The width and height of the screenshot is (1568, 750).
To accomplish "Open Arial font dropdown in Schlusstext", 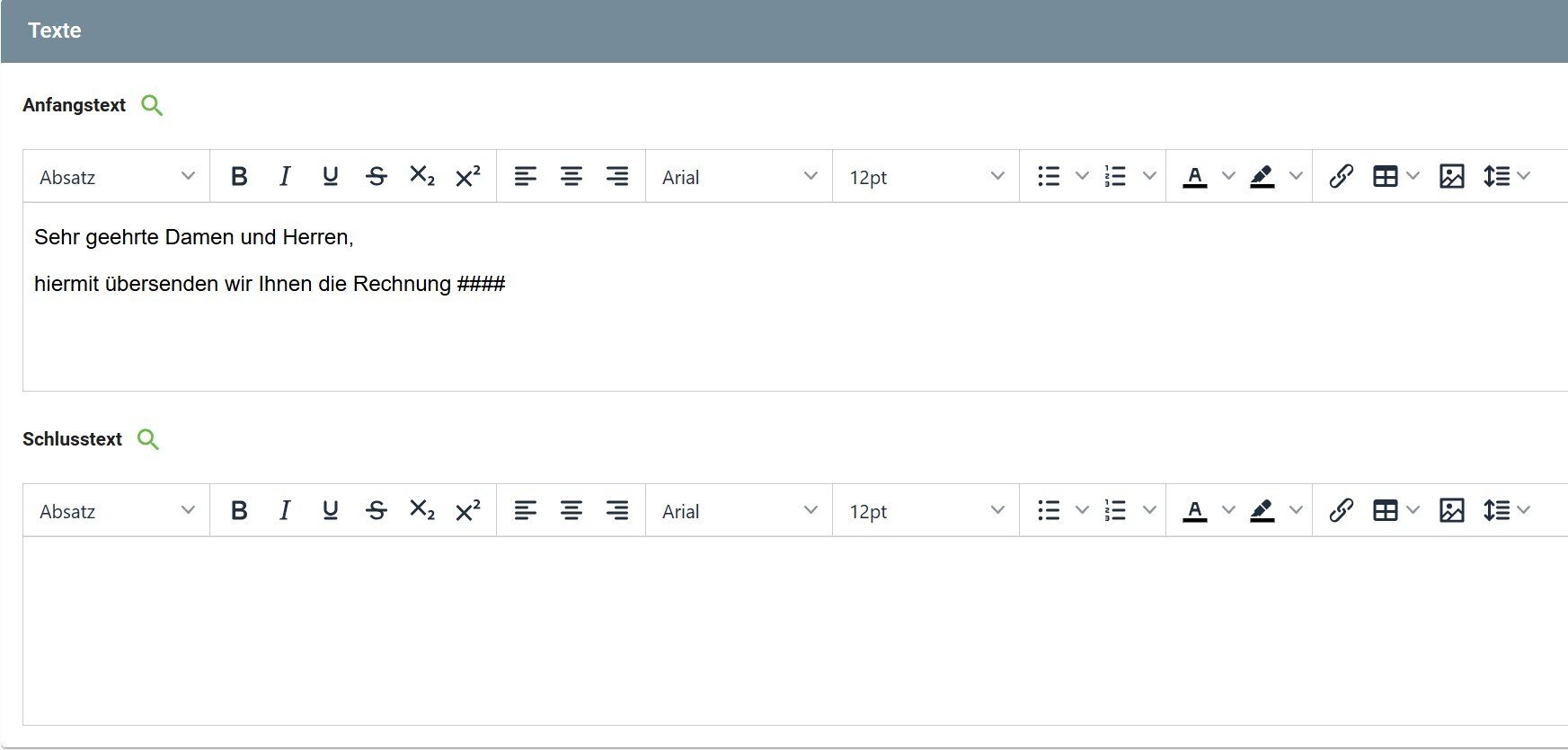I will pos(739,511).
